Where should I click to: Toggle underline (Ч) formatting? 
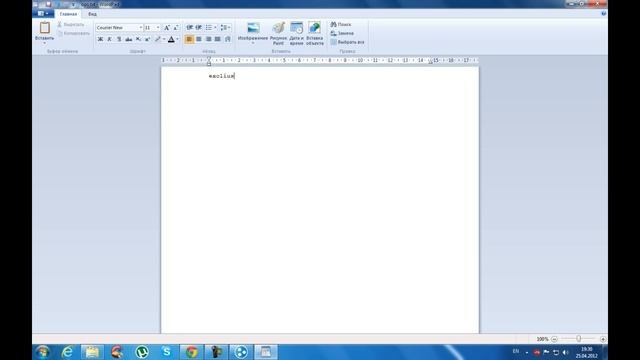[x=119, y=39]
